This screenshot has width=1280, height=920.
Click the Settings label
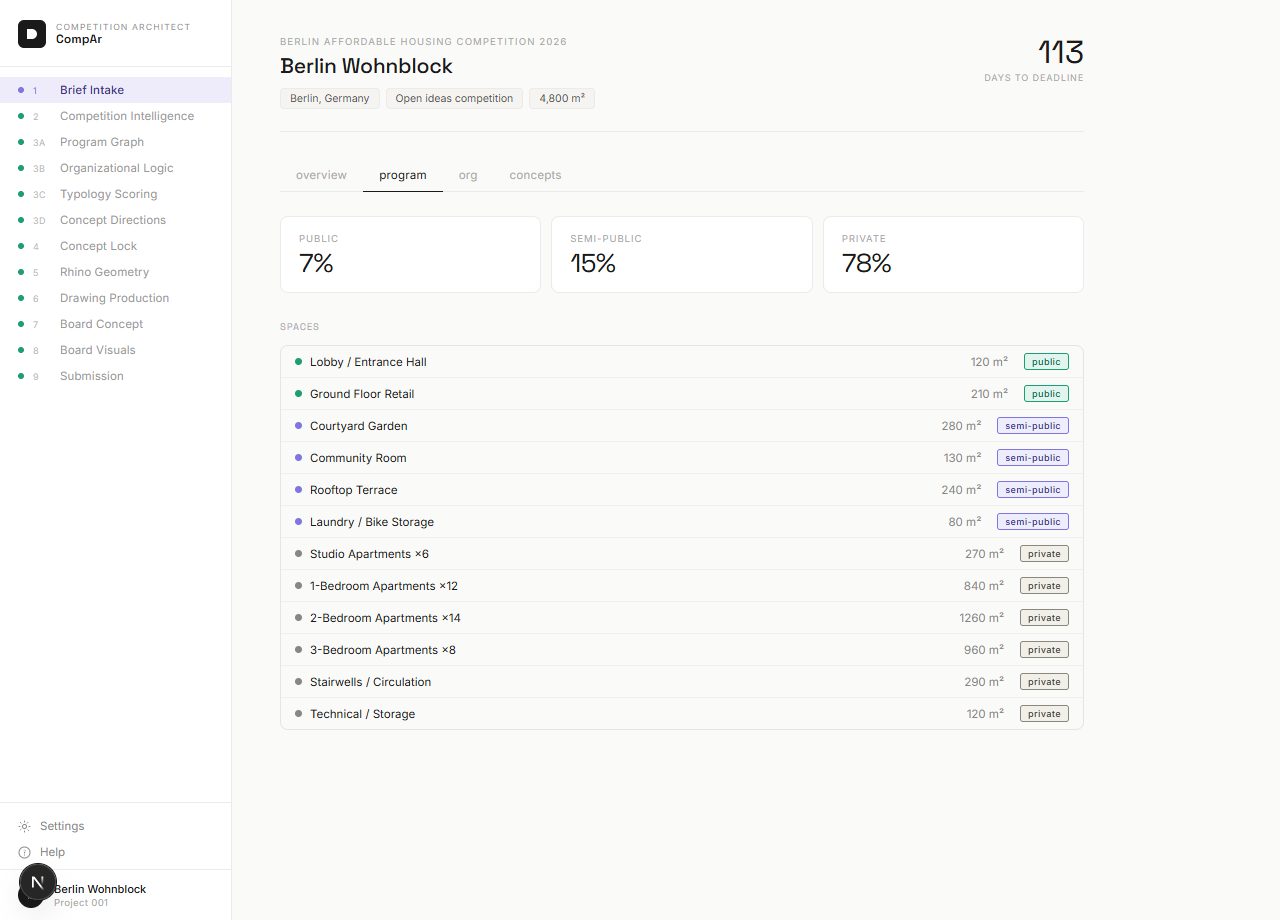pyautogui.click(x=62, y=826)
